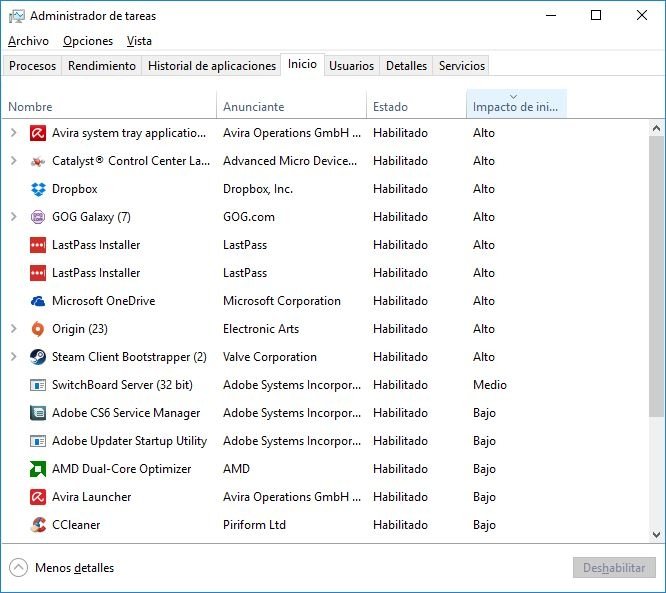Click the Adobe CS6 Service Manager name
This screenshot has height=593, width=666.
pyautogui.click(x=126, y=413)
